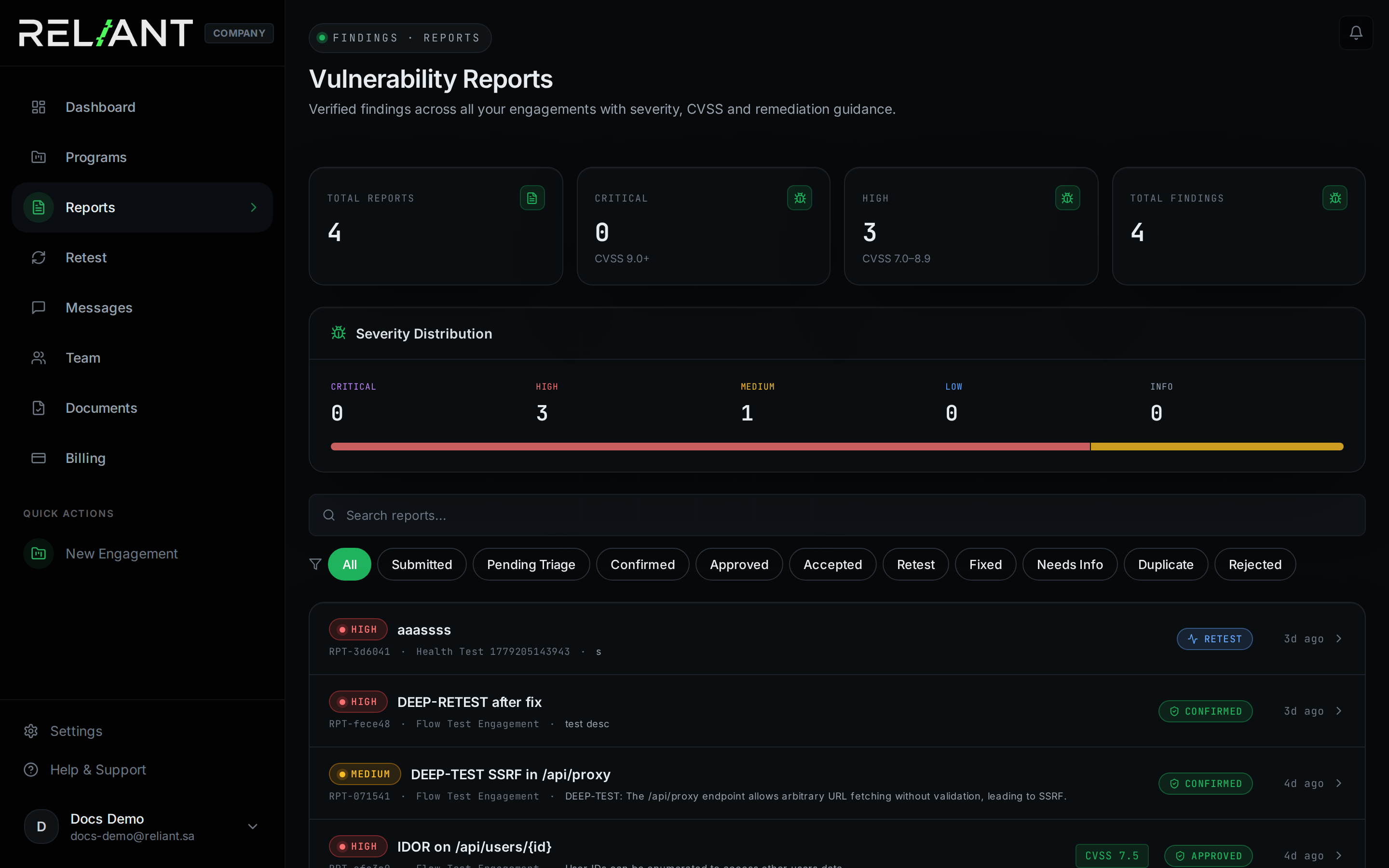Open DEEP-RETEST after fix row chevron
This screenshot has width=1389, height=868.
[x=1339, y=711]
